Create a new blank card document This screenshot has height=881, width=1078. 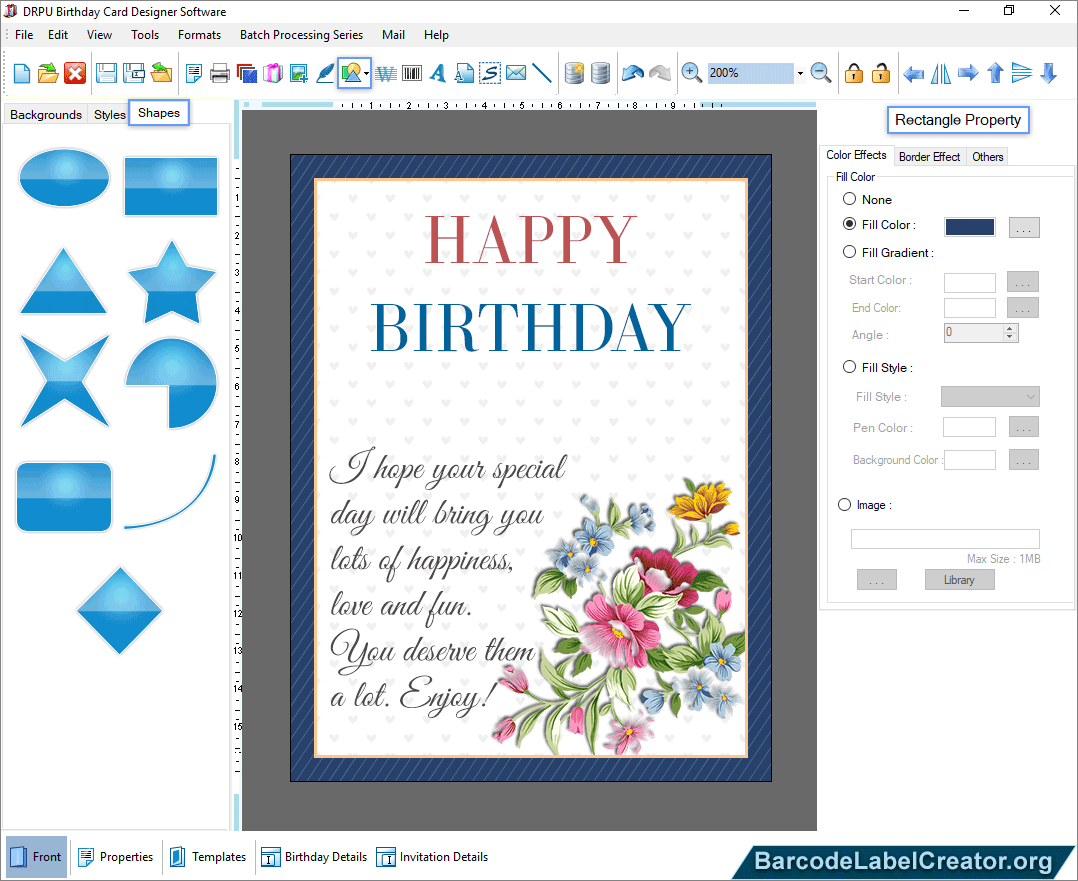tap(21, 73)
